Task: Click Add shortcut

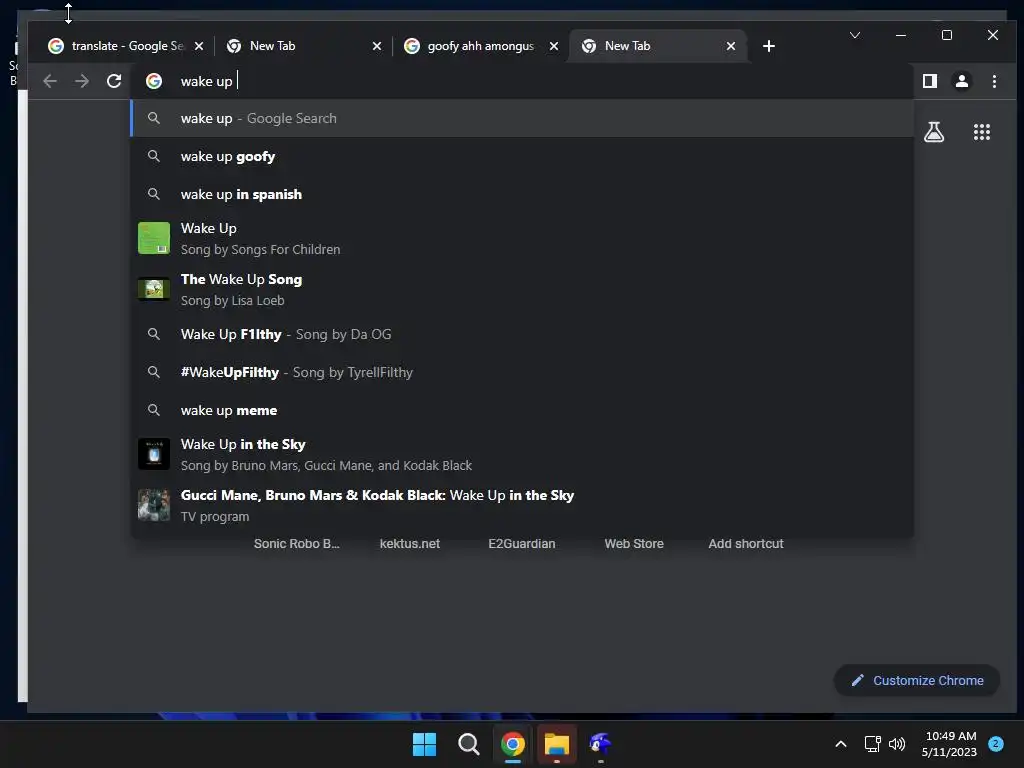Action: click(x=746, y=543)
